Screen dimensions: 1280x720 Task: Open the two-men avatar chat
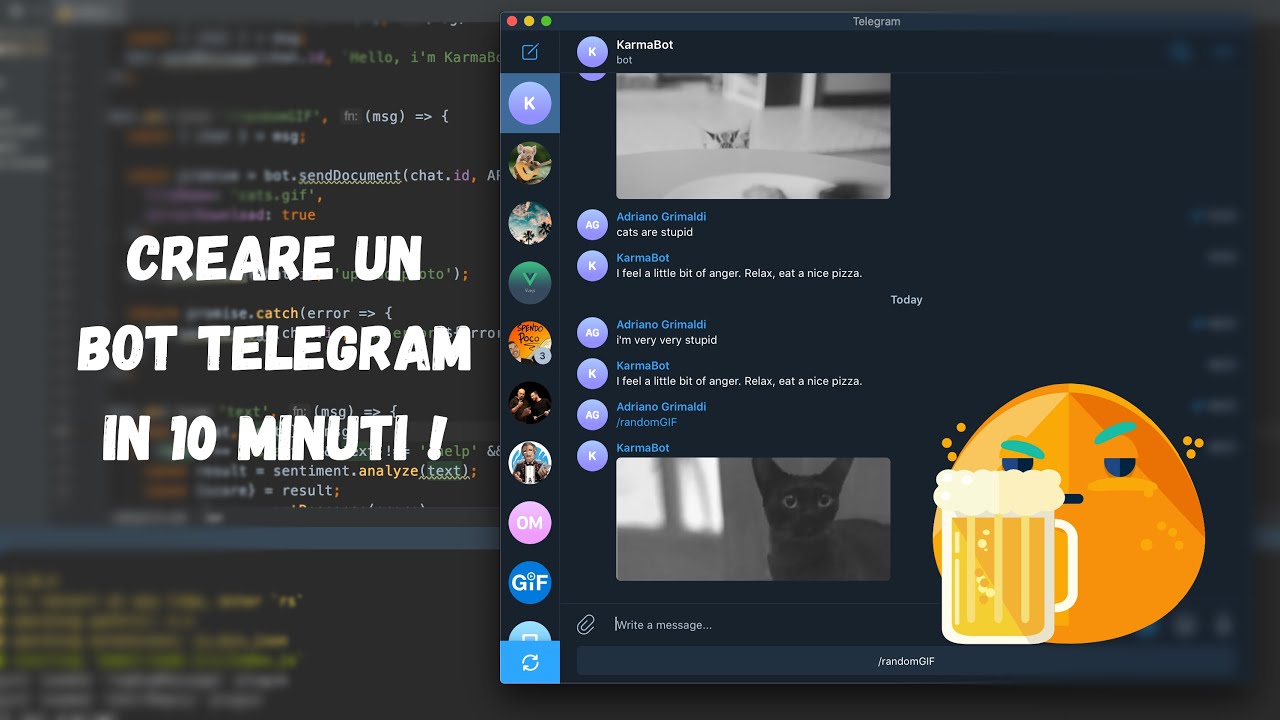pyautogui.click(x=530, y=403)
